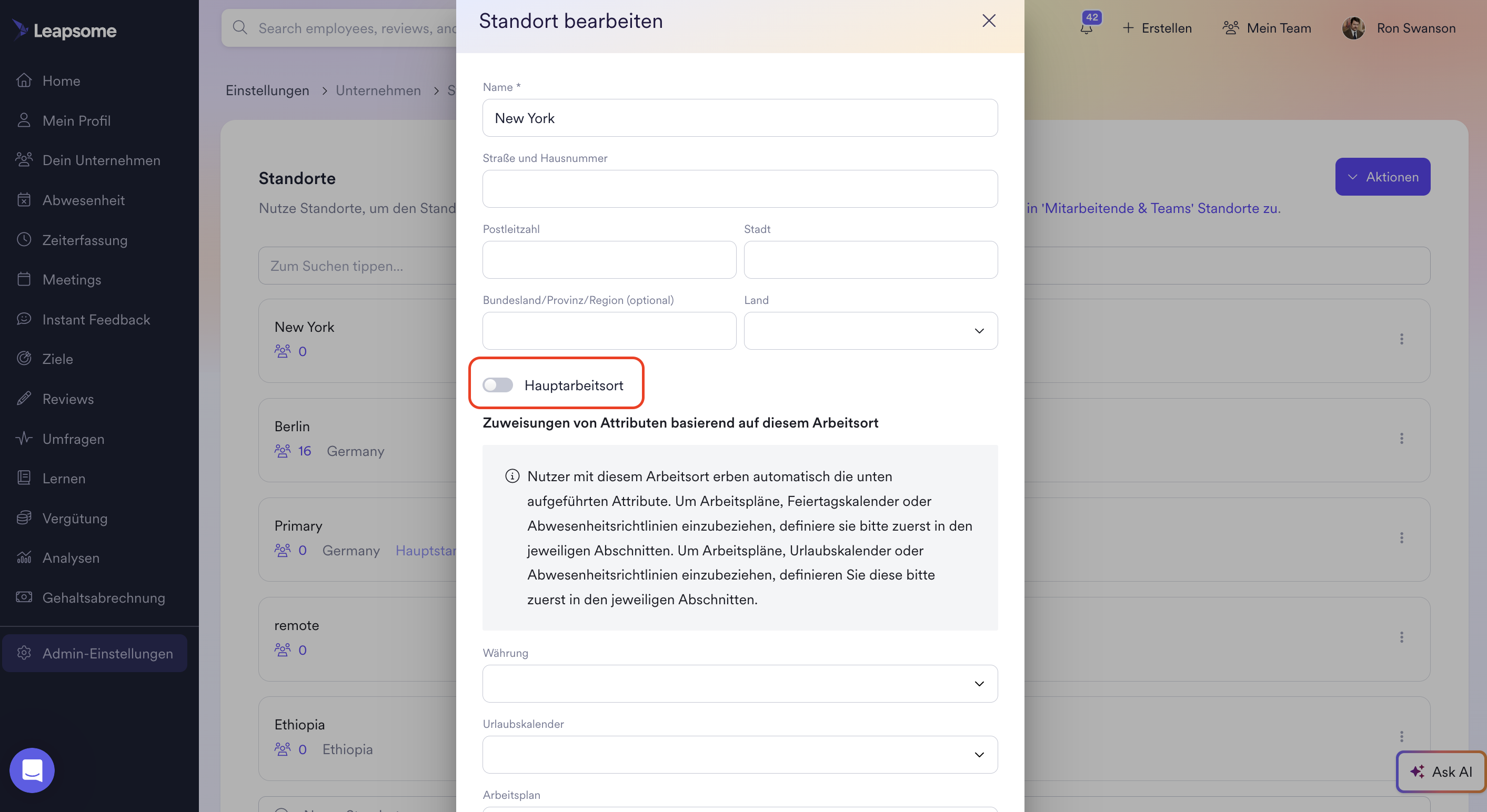Click the Name field containing New York
Image resolution: width=1487 pixels, height=812 pixels.
[740, 118]
